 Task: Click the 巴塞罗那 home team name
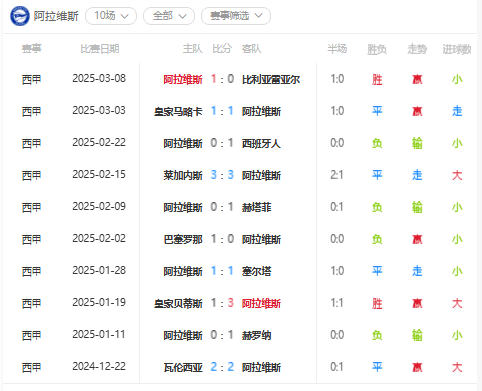tap(183, 239)
